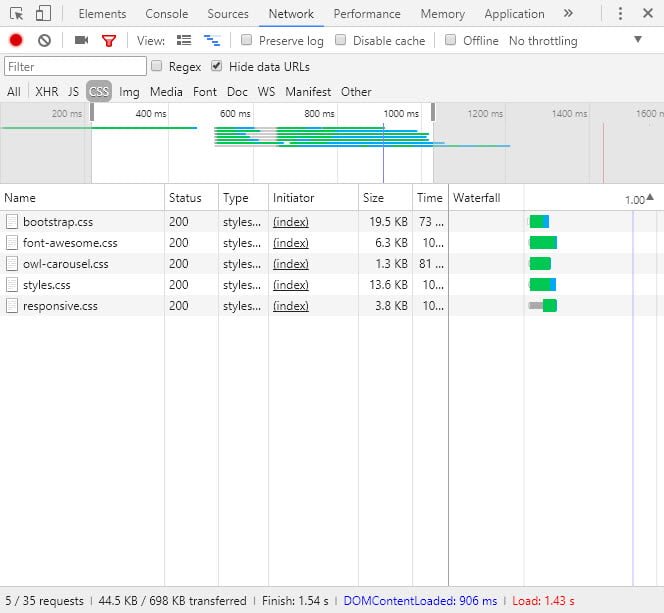Select the JS resource type filter
Viewport: 664px width, 613px height.
click(x=73, y=92)
